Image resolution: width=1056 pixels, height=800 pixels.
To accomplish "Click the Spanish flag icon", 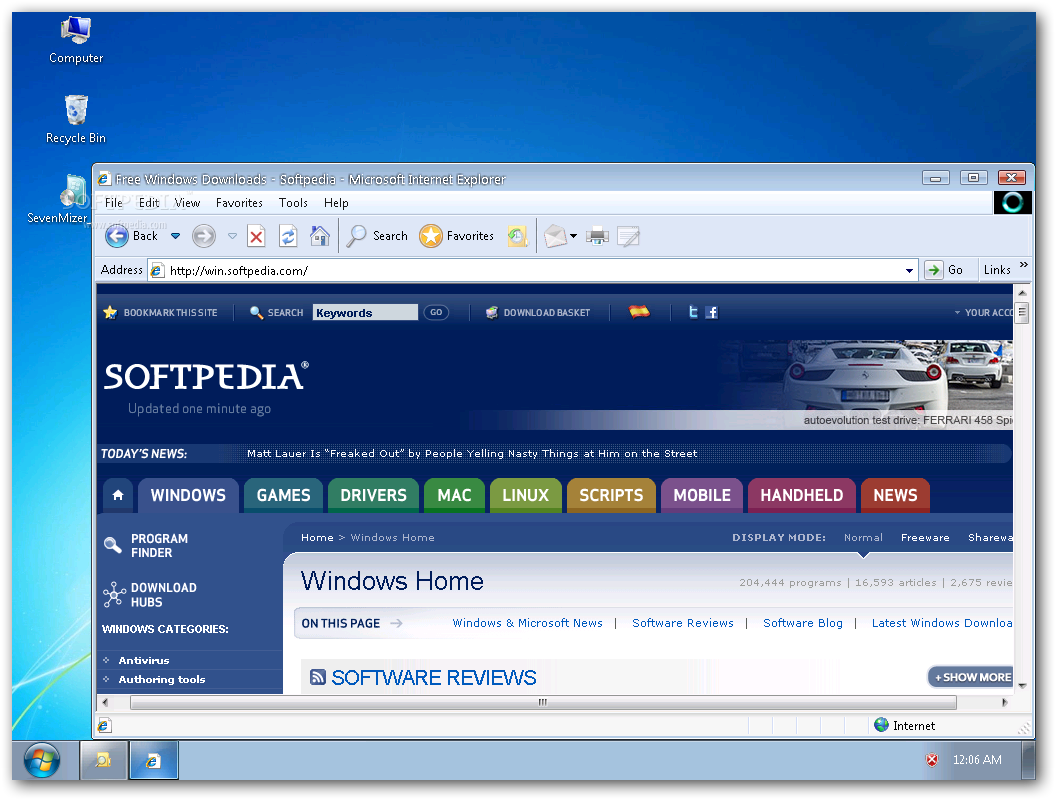I will coord(639,311).
